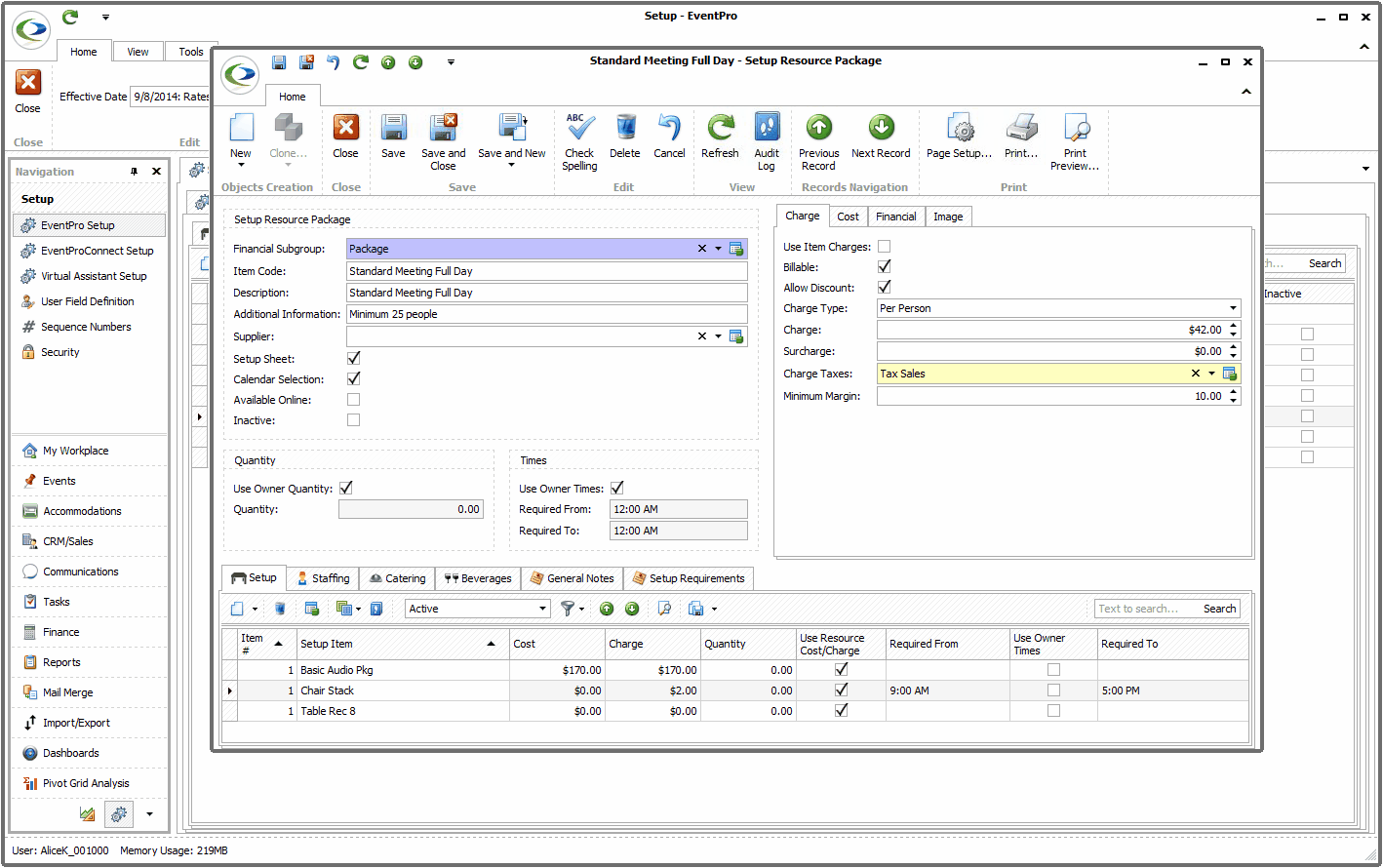Clear the Charge Taxes value with the X button

click(x=1195, y=374)
